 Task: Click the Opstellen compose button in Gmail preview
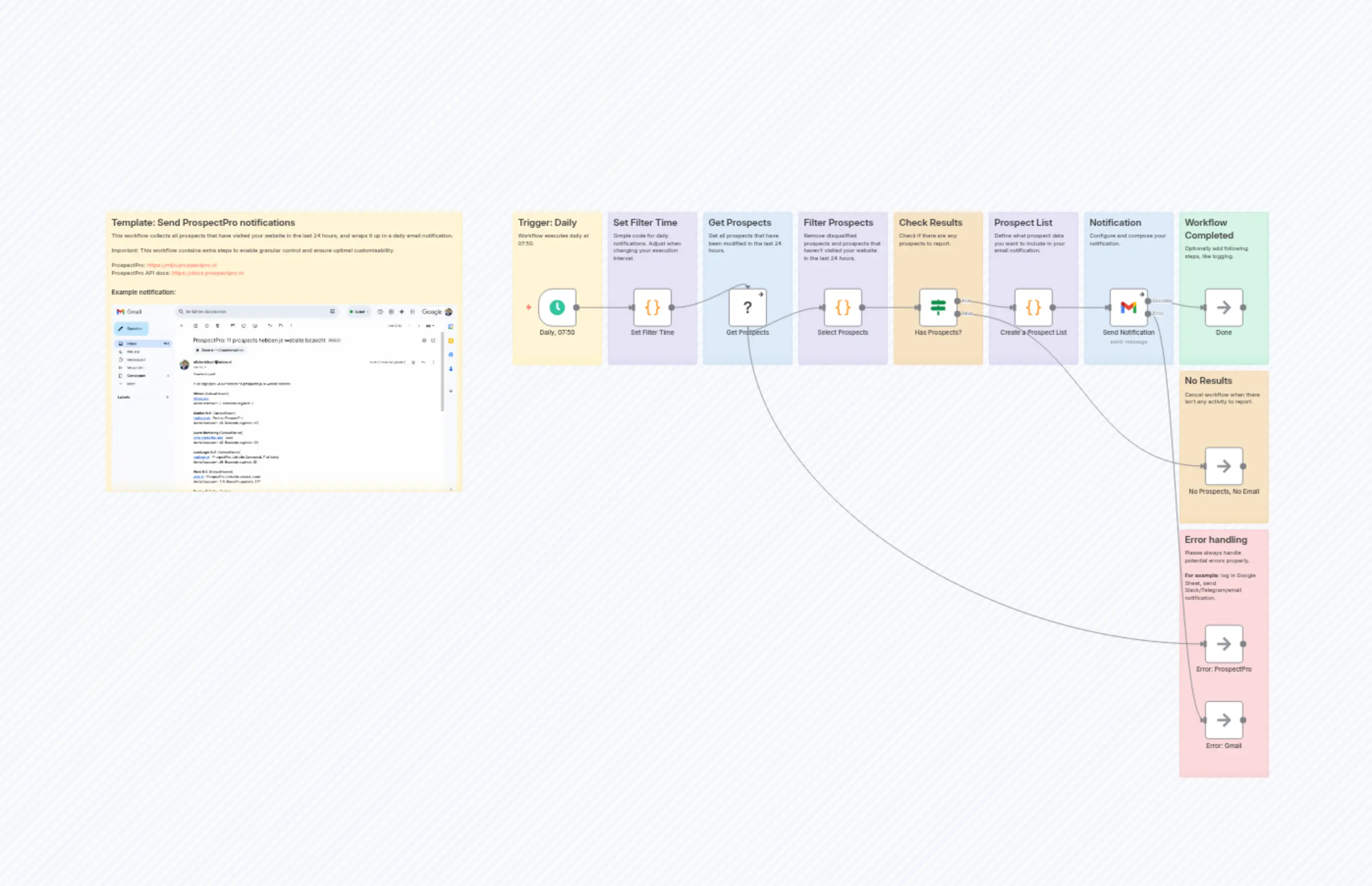131,329
